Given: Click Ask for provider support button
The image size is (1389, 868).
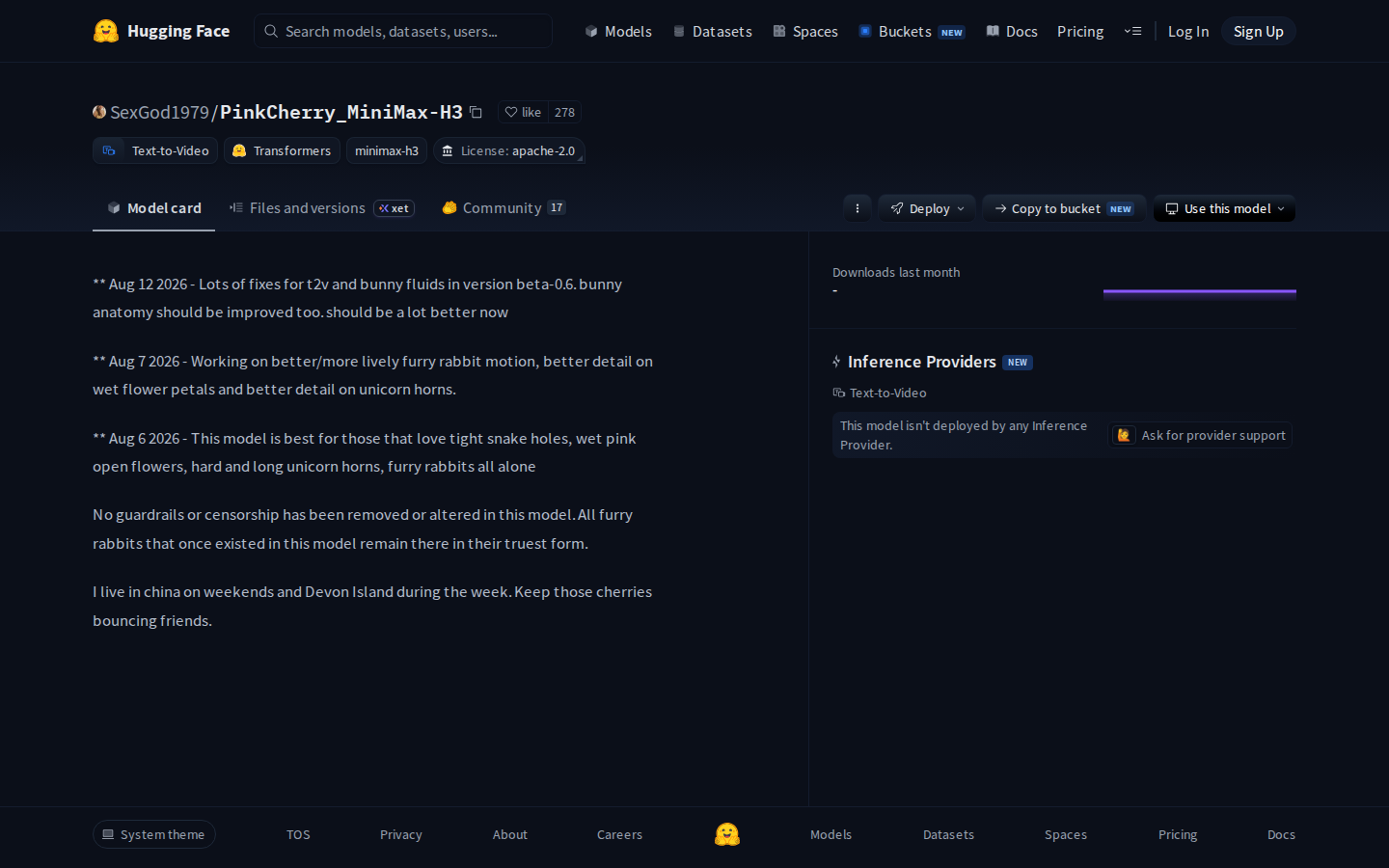Looking at the screenshot, I should (x=1201, y=435).
